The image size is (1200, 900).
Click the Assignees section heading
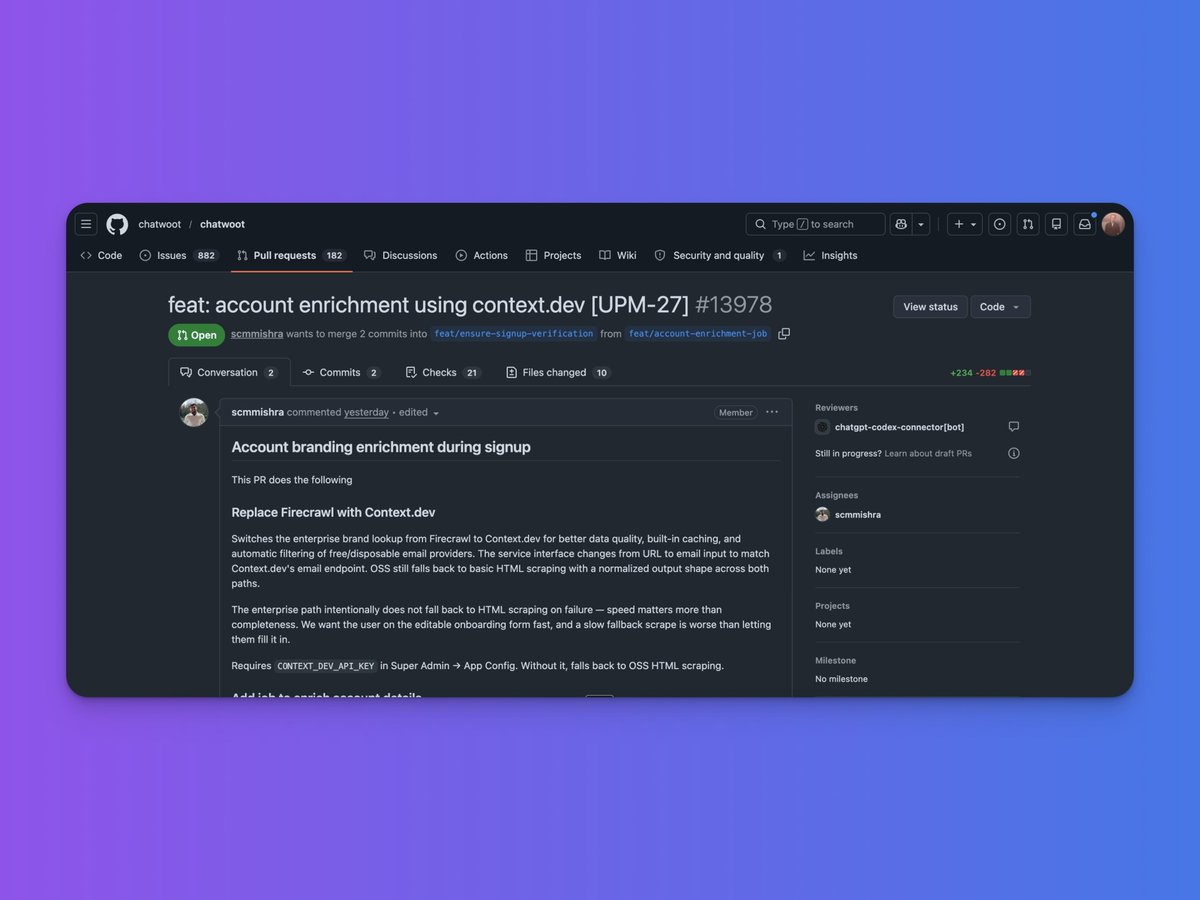837,495
